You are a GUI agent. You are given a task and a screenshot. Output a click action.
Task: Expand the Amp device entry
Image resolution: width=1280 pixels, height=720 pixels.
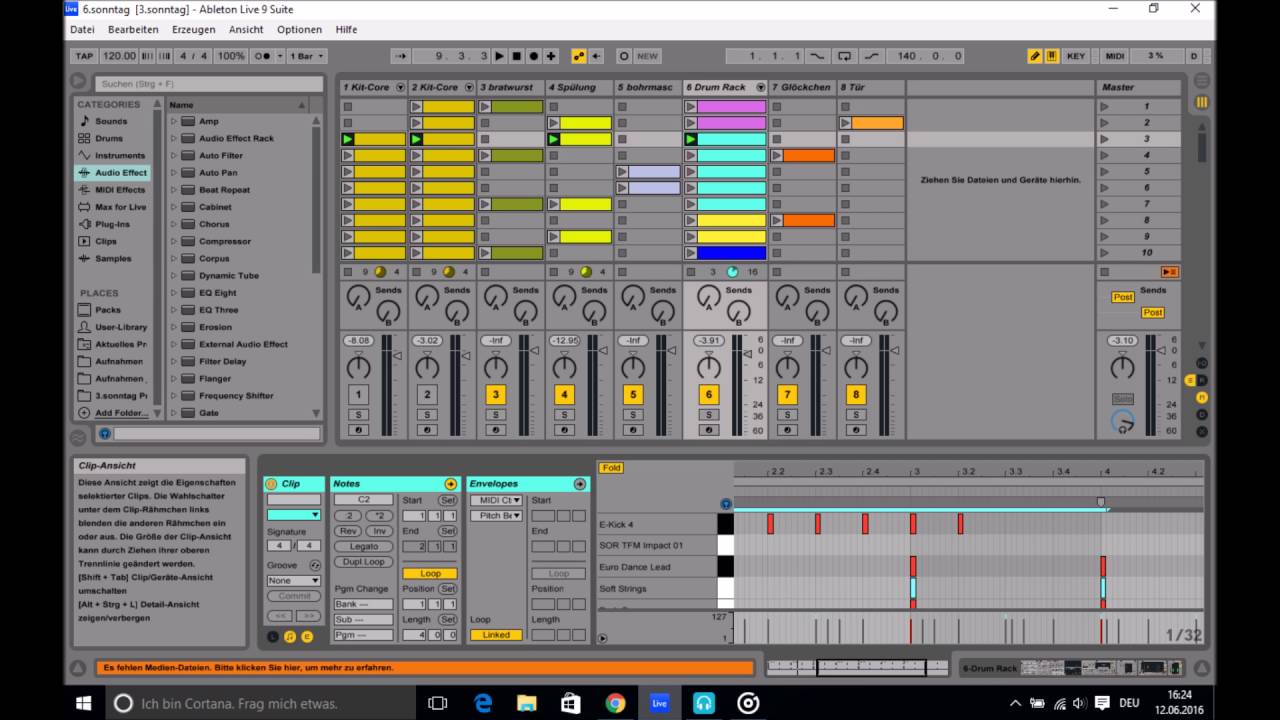tap(174, 121)
